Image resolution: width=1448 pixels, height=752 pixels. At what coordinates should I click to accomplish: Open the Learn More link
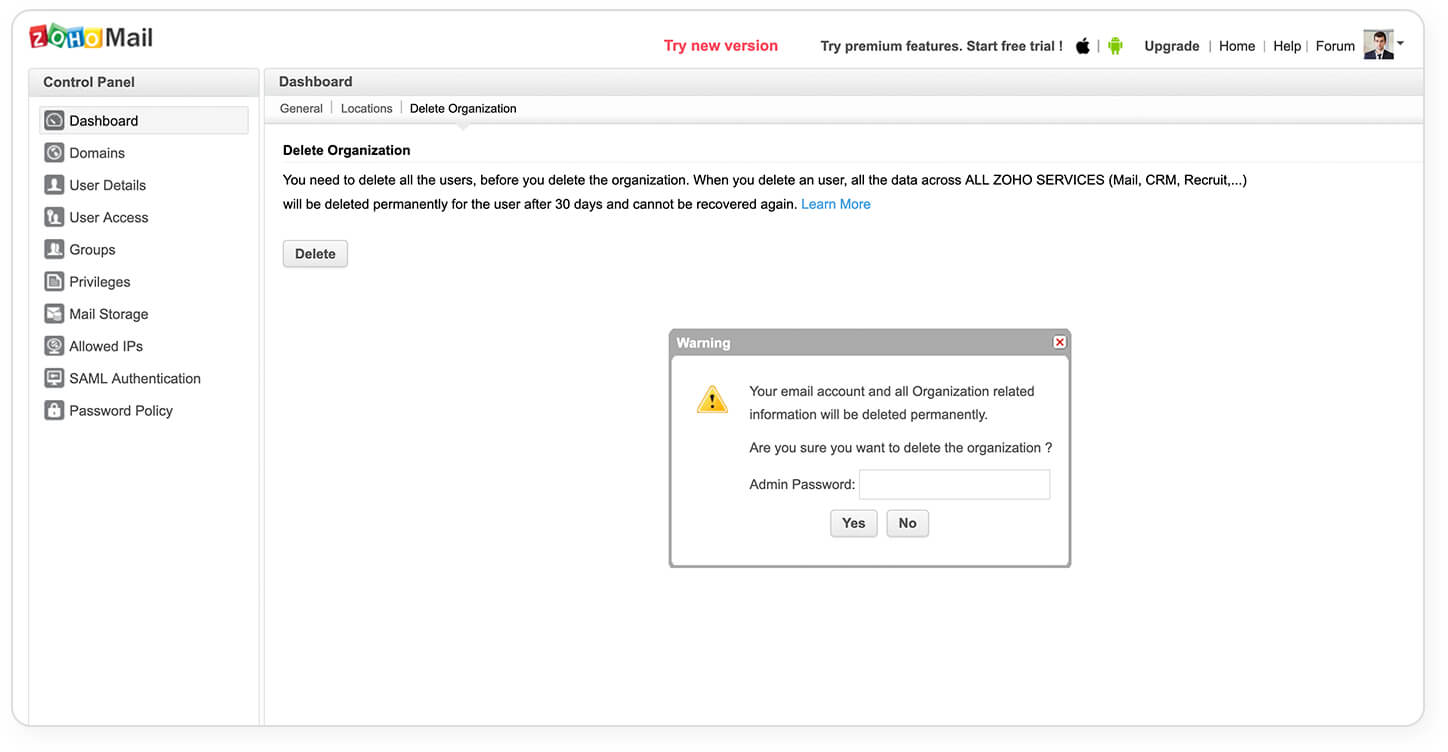(835, 204)
